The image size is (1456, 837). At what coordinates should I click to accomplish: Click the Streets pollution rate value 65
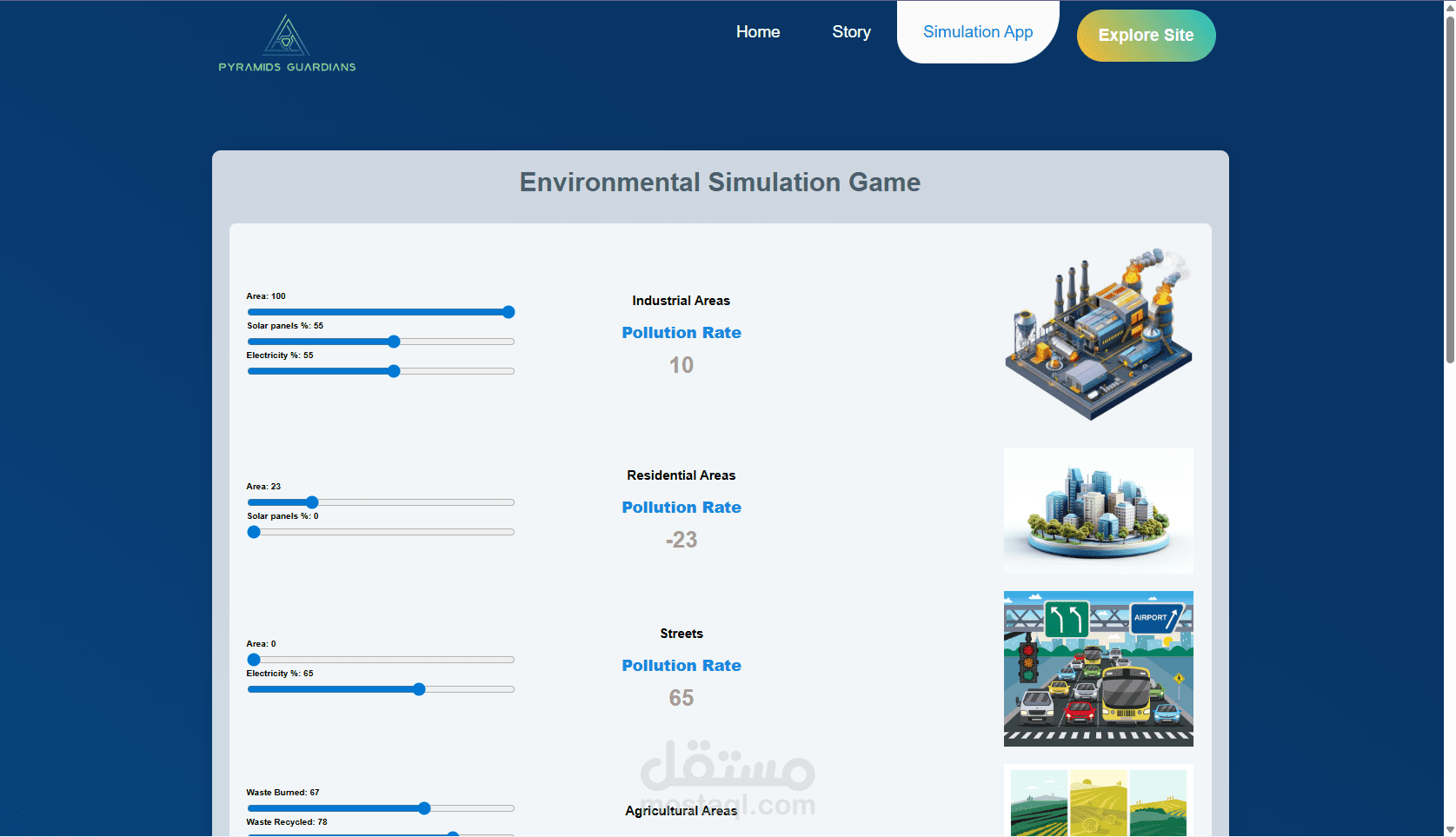point(681,698)
